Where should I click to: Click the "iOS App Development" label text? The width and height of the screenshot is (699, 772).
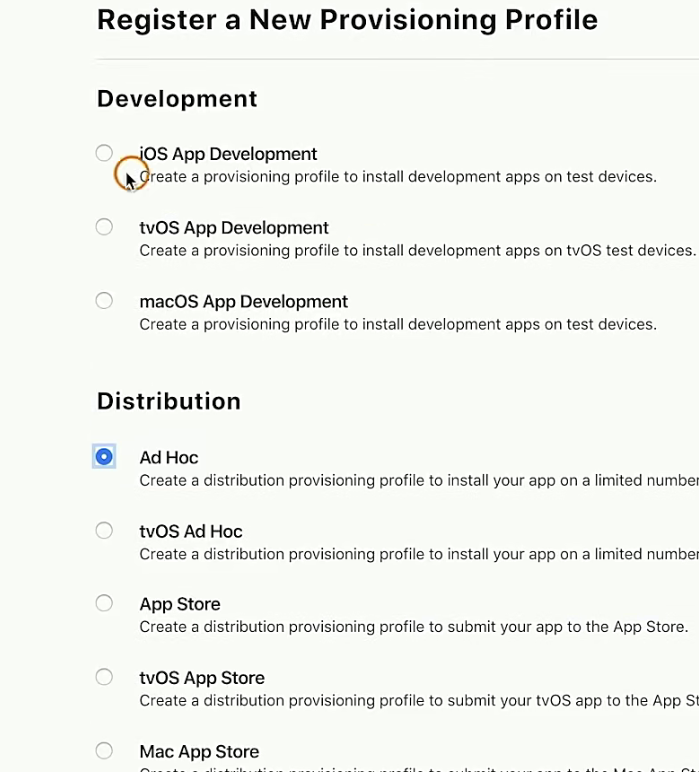pos(228,154)
